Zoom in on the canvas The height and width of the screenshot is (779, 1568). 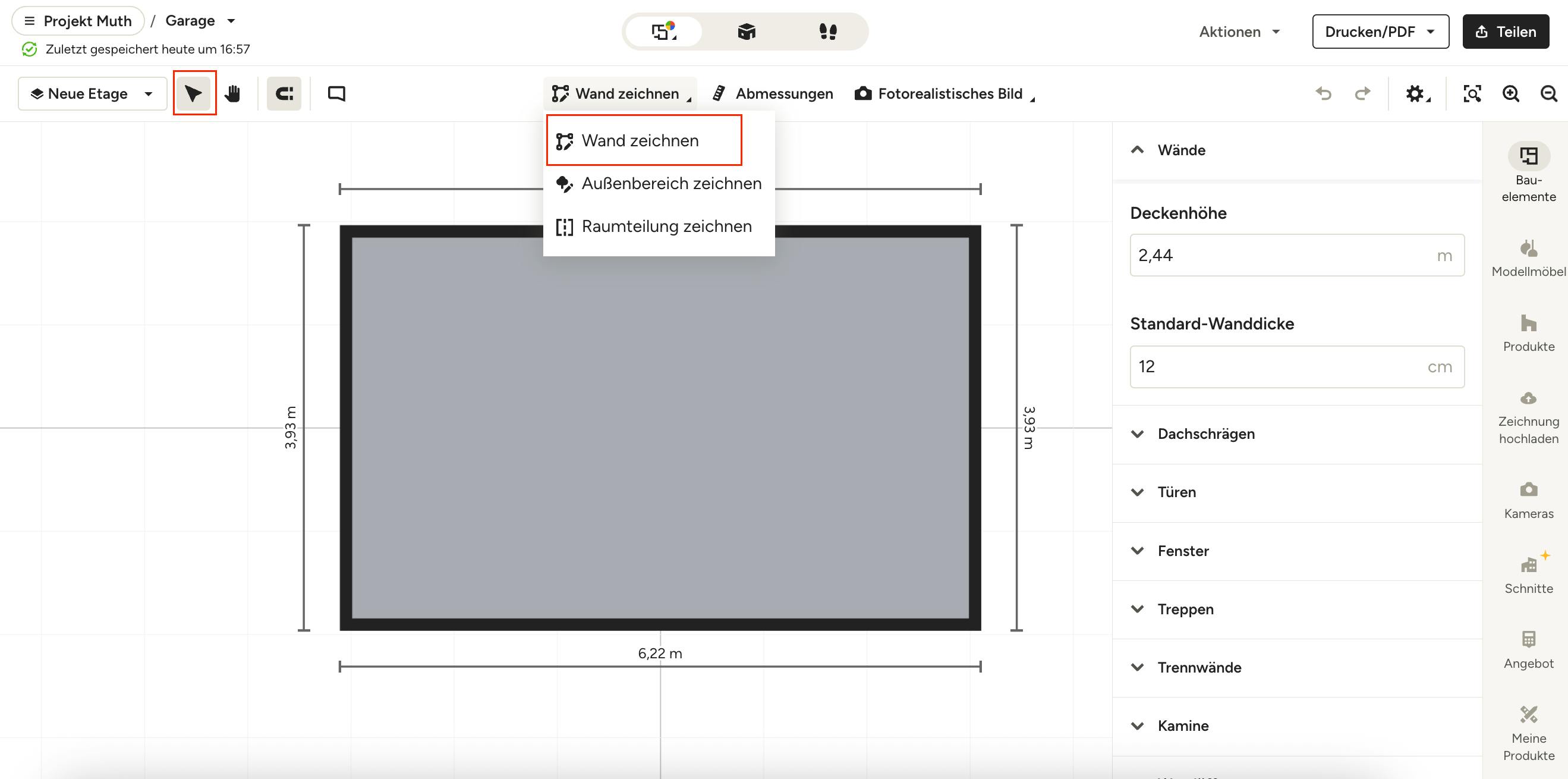(1511, 93)
